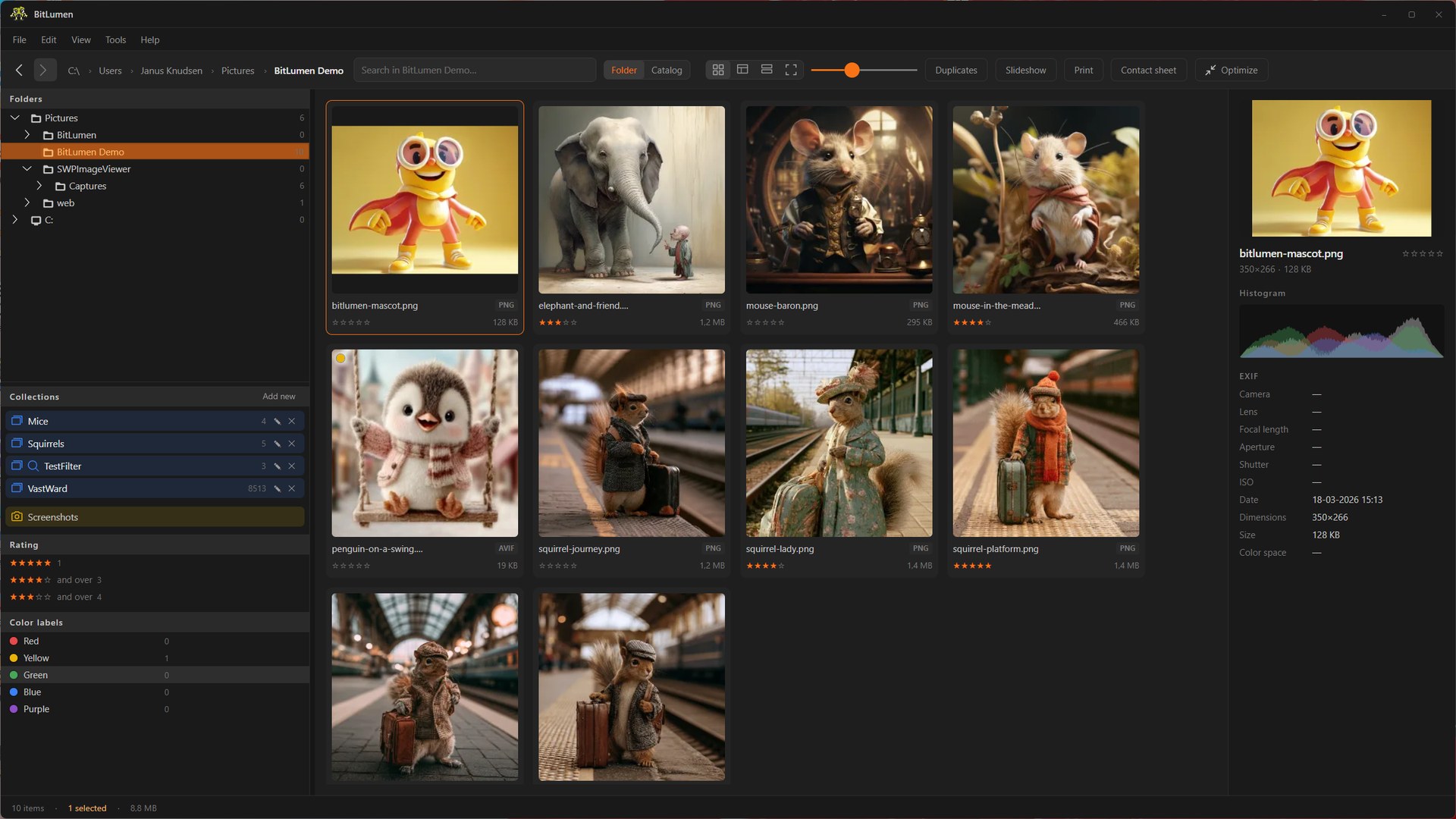Click the Optimize button
Viewport: 1456px width, 819px height.
click(1232, 70)
